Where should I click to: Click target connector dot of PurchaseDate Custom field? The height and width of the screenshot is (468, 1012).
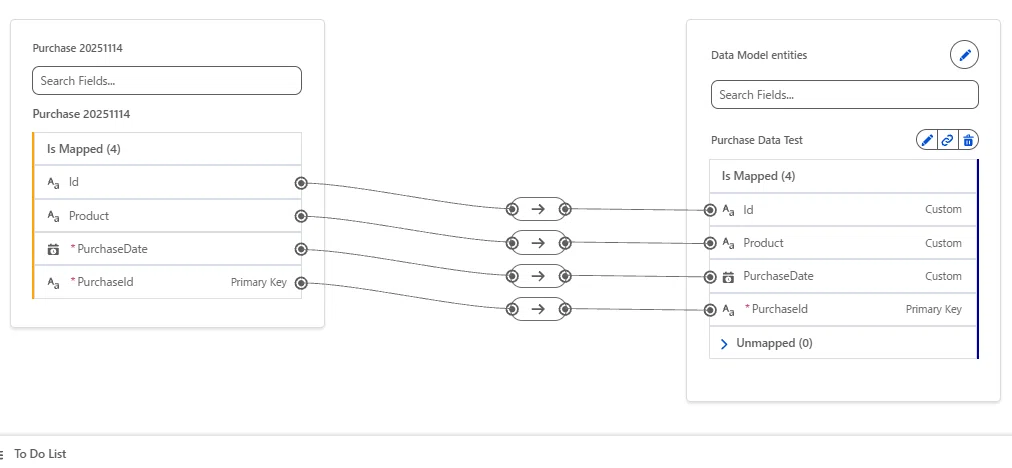click(x=710, y=277)
